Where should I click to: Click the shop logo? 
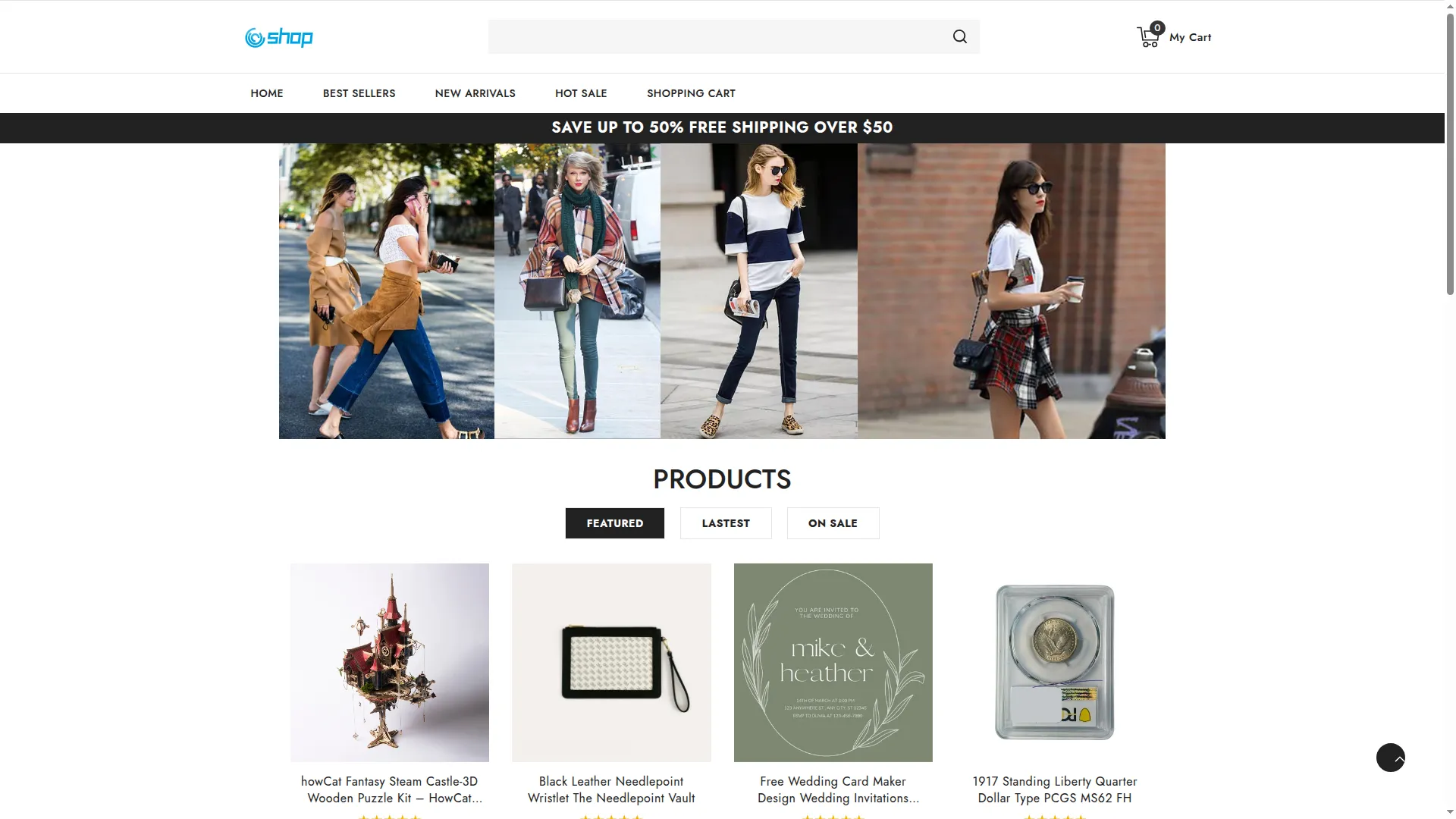278,37
